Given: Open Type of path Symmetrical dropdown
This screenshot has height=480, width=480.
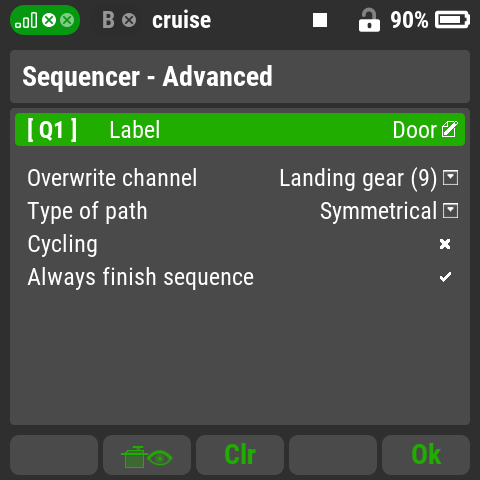Looking at the screenshot, I should 389,211.
